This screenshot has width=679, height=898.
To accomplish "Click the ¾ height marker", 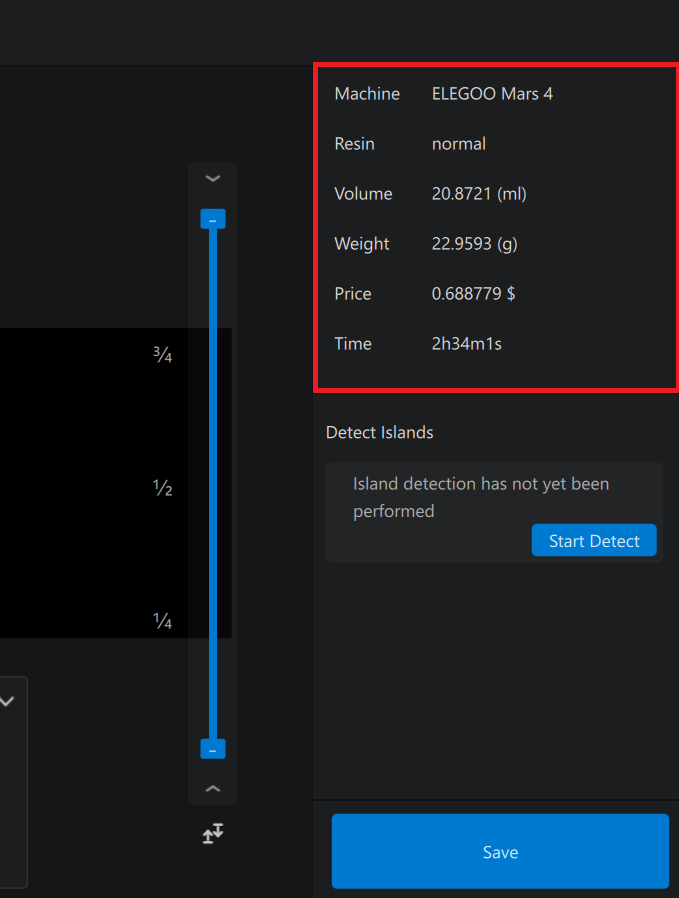I will coord(163,354).
